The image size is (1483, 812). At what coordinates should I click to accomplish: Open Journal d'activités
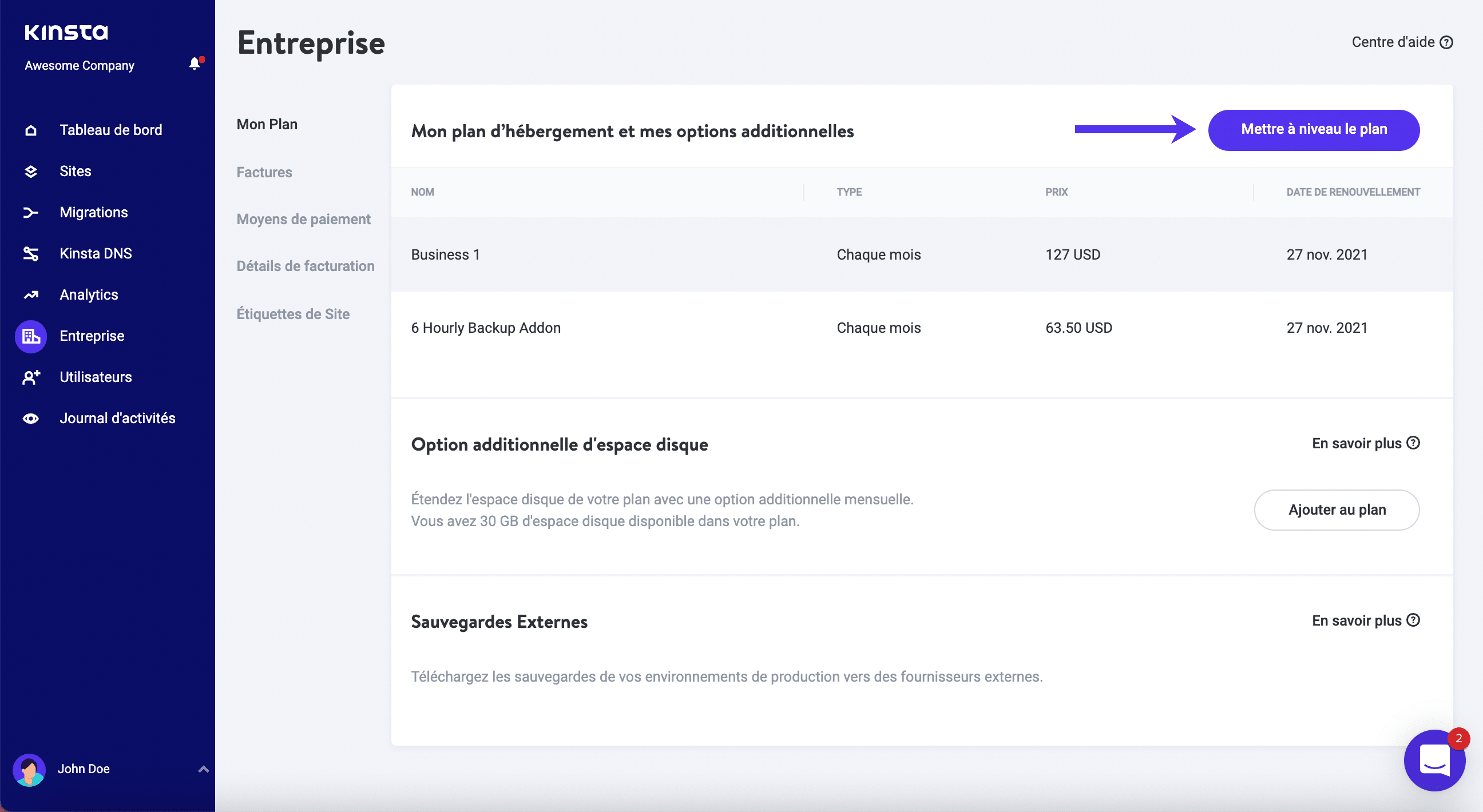pos(117,419)
